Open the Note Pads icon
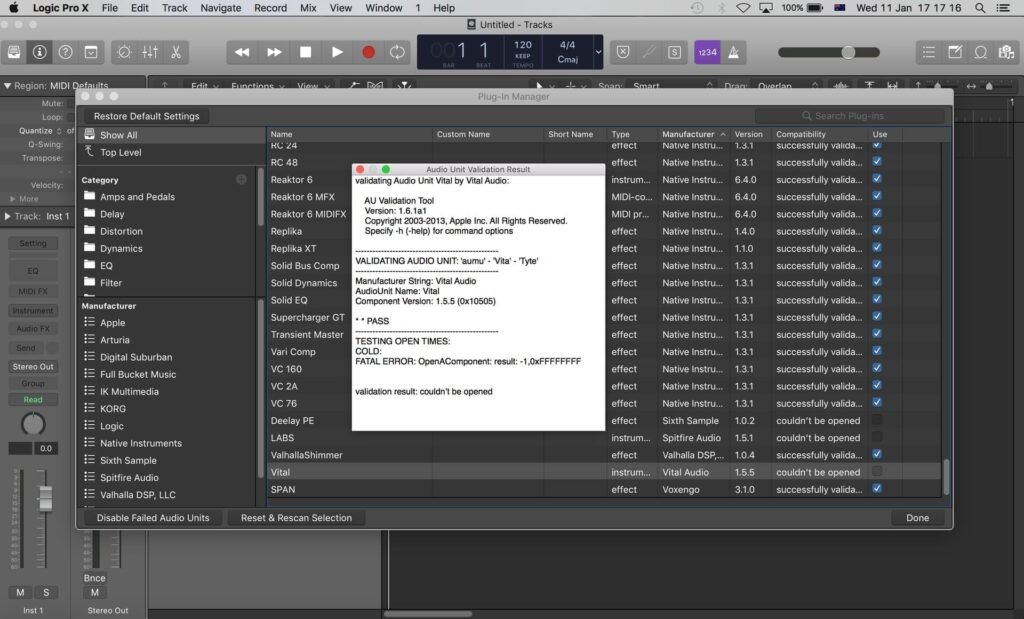The height and width of the screenshot is (619, 1024). 955,52
